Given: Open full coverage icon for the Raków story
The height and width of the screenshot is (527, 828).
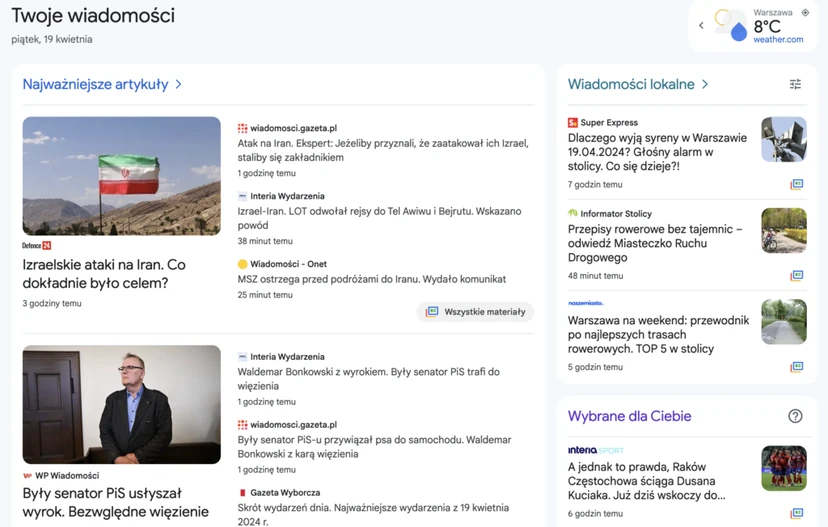Looking at the screenshot, I should tap(797, 513).
